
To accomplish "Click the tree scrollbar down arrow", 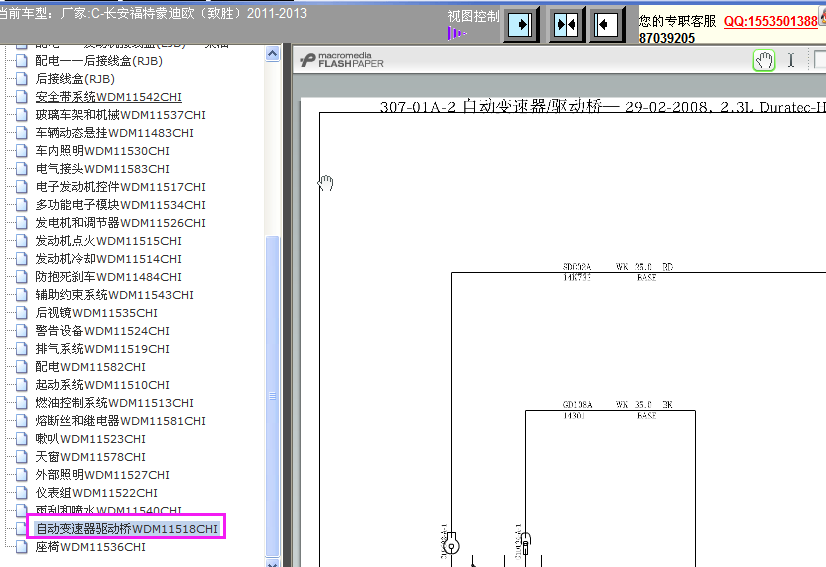I will click(x=272, y=563).
